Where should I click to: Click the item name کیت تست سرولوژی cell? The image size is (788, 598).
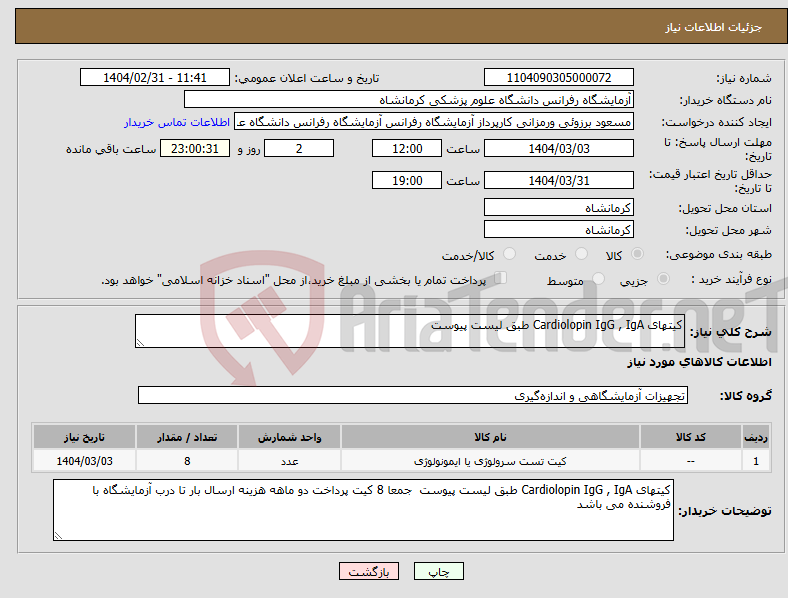490,461
